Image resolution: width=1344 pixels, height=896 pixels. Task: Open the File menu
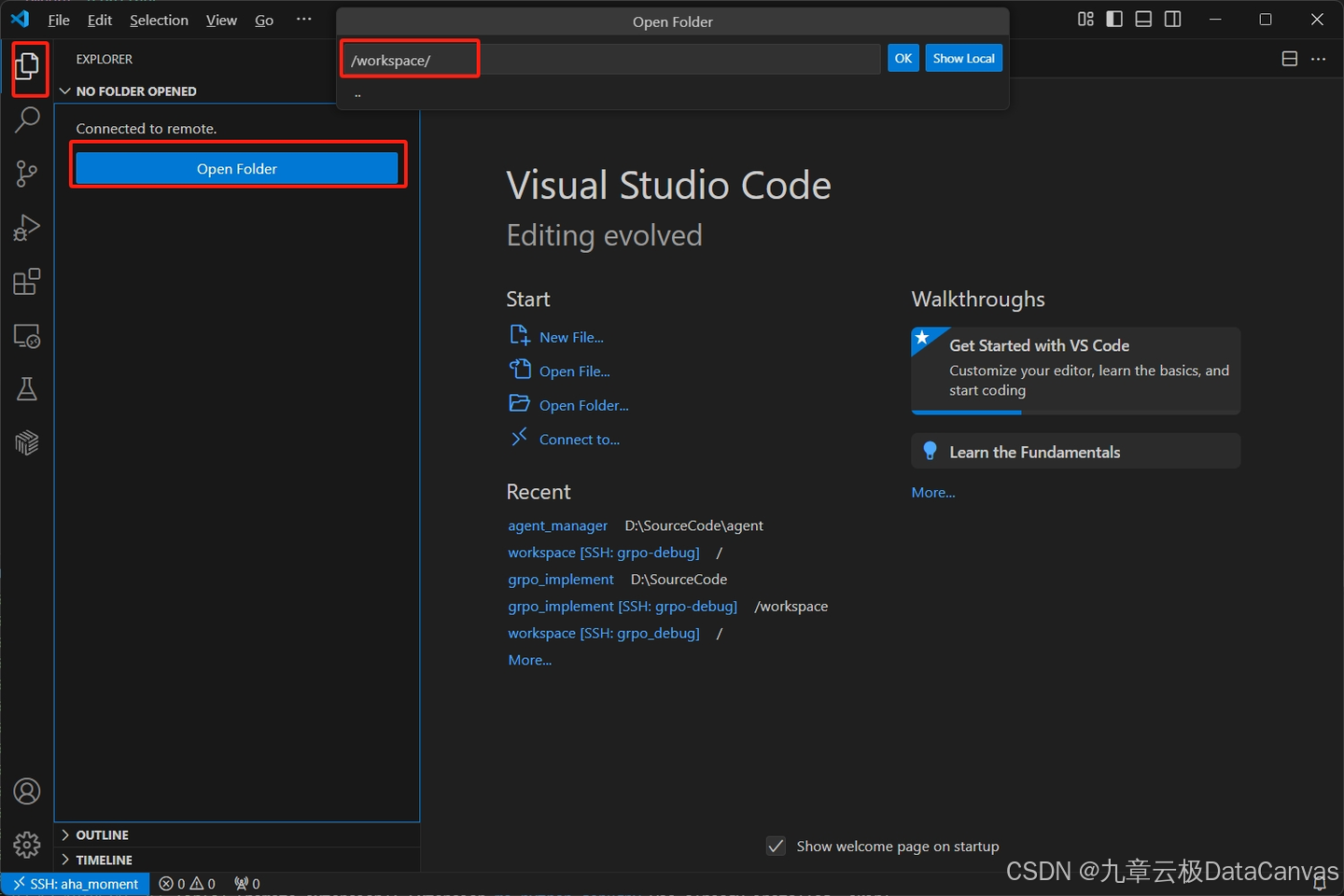59,20
